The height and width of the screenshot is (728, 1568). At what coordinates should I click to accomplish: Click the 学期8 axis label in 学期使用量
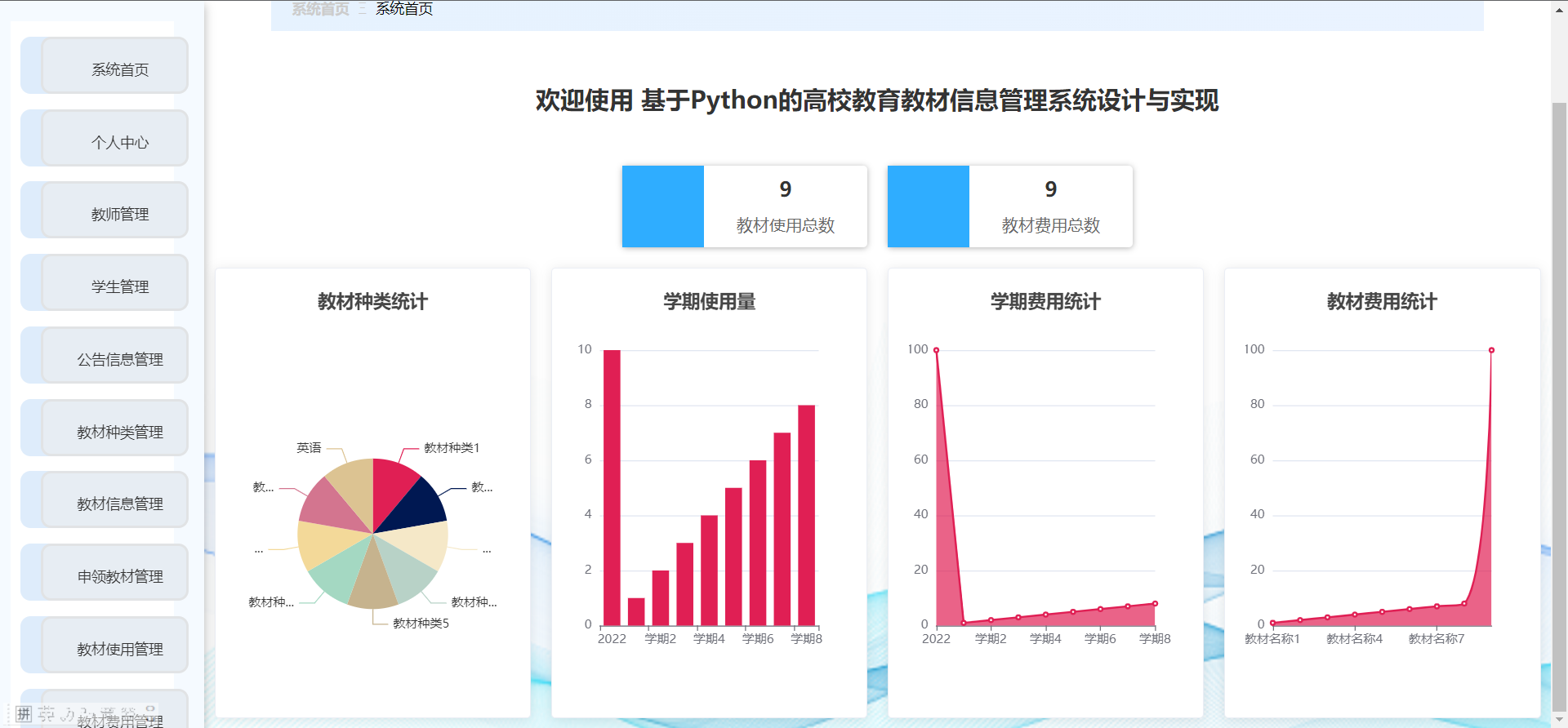806,639
